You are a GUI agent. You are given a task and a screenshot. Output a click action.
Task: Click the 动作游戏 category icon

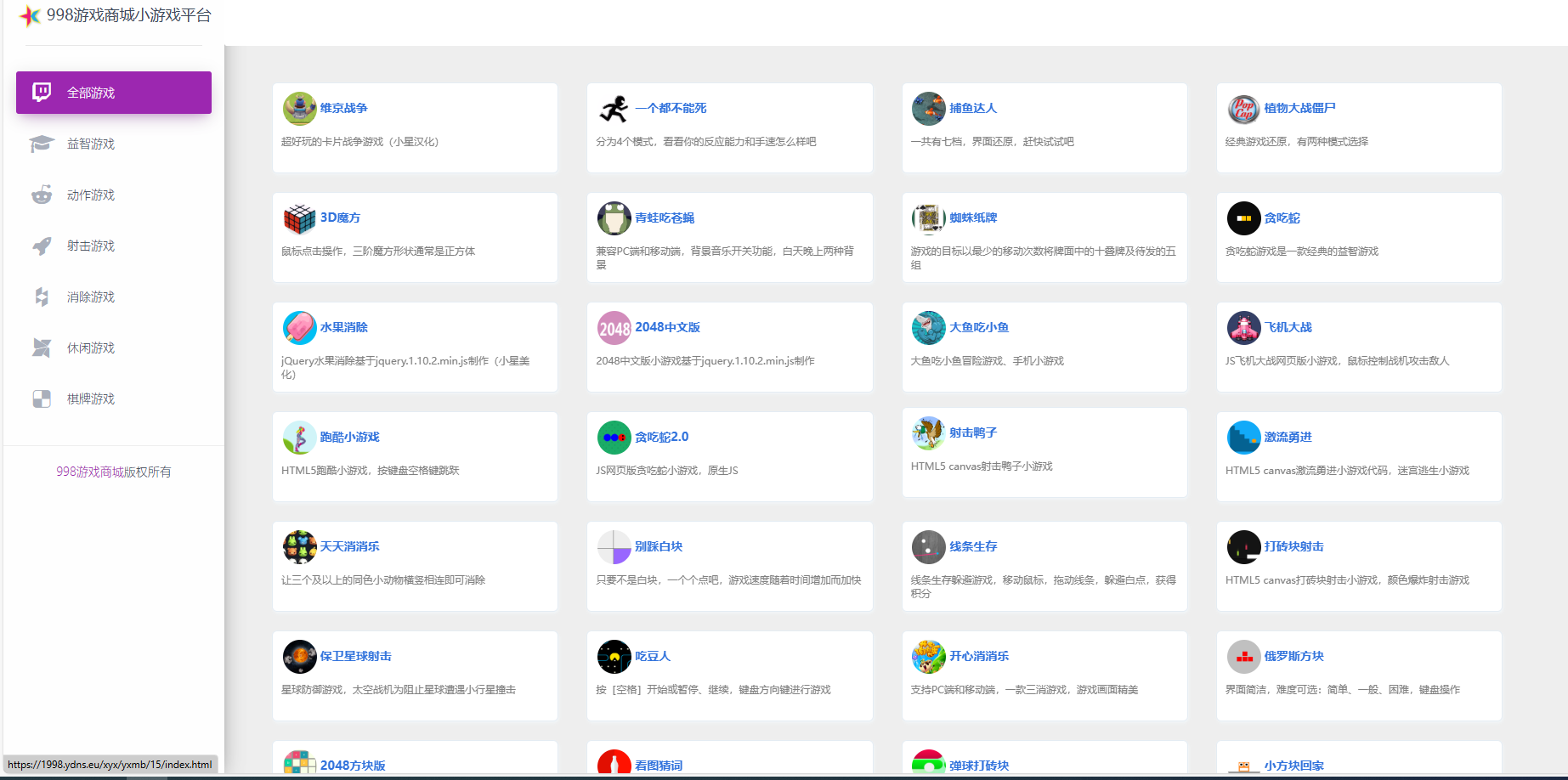click(x=41, y=194)
